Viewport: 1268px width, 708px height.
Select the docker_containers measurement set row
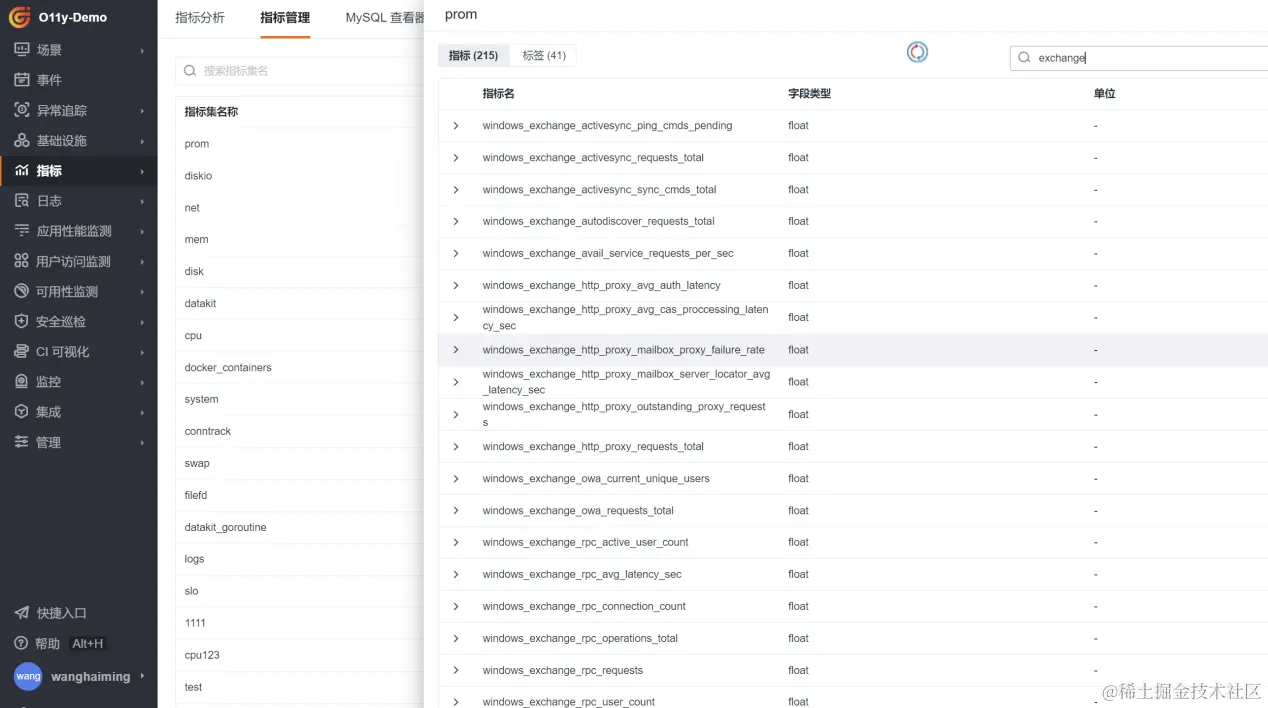(300, 368)
